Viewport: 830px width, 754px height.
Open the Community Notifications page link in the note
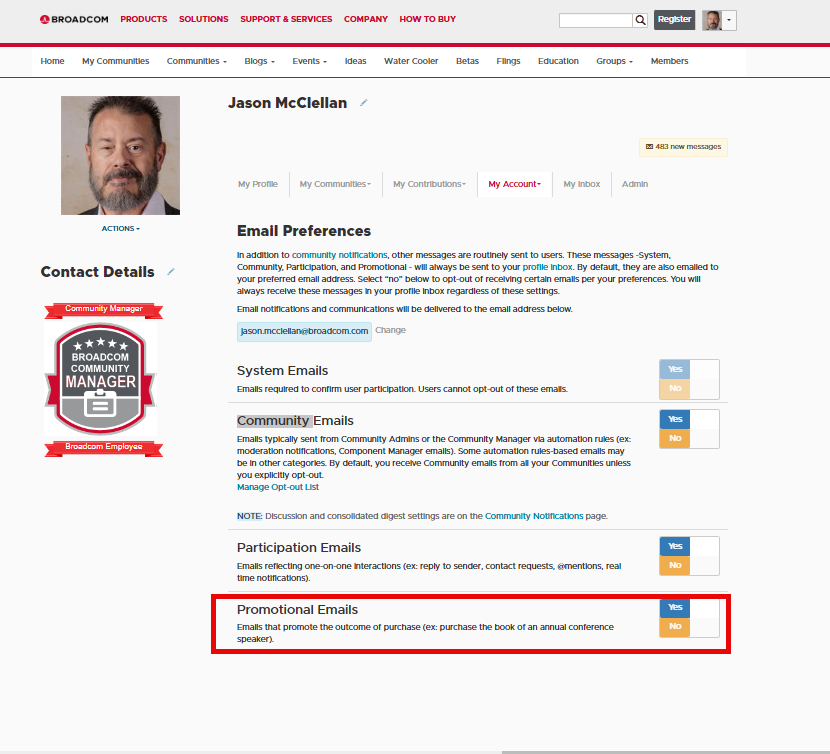point(534,516)
